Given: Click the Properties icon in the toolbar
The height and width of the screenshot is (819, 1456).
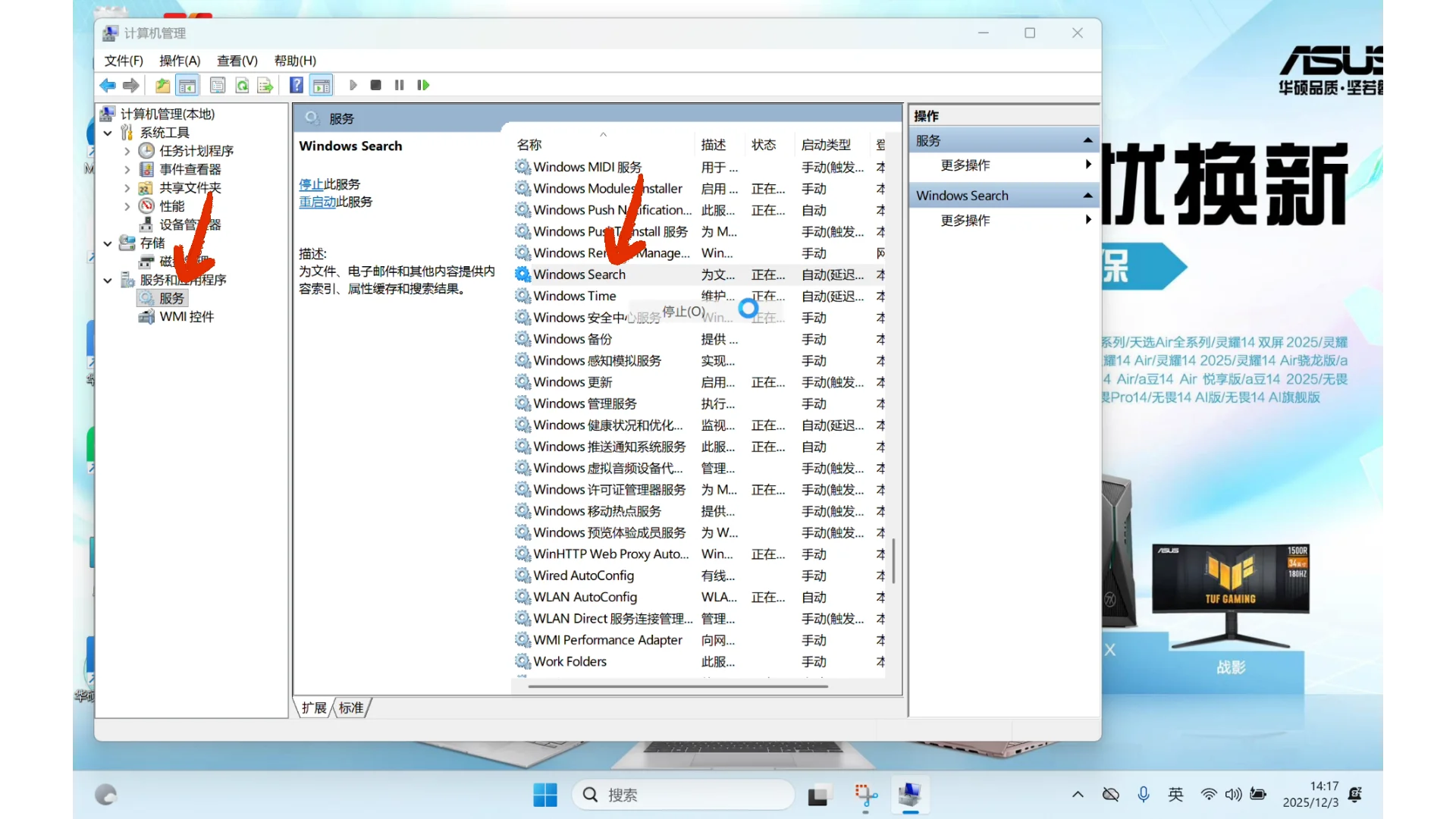Looking at the screenshot, I should (218, 85).
